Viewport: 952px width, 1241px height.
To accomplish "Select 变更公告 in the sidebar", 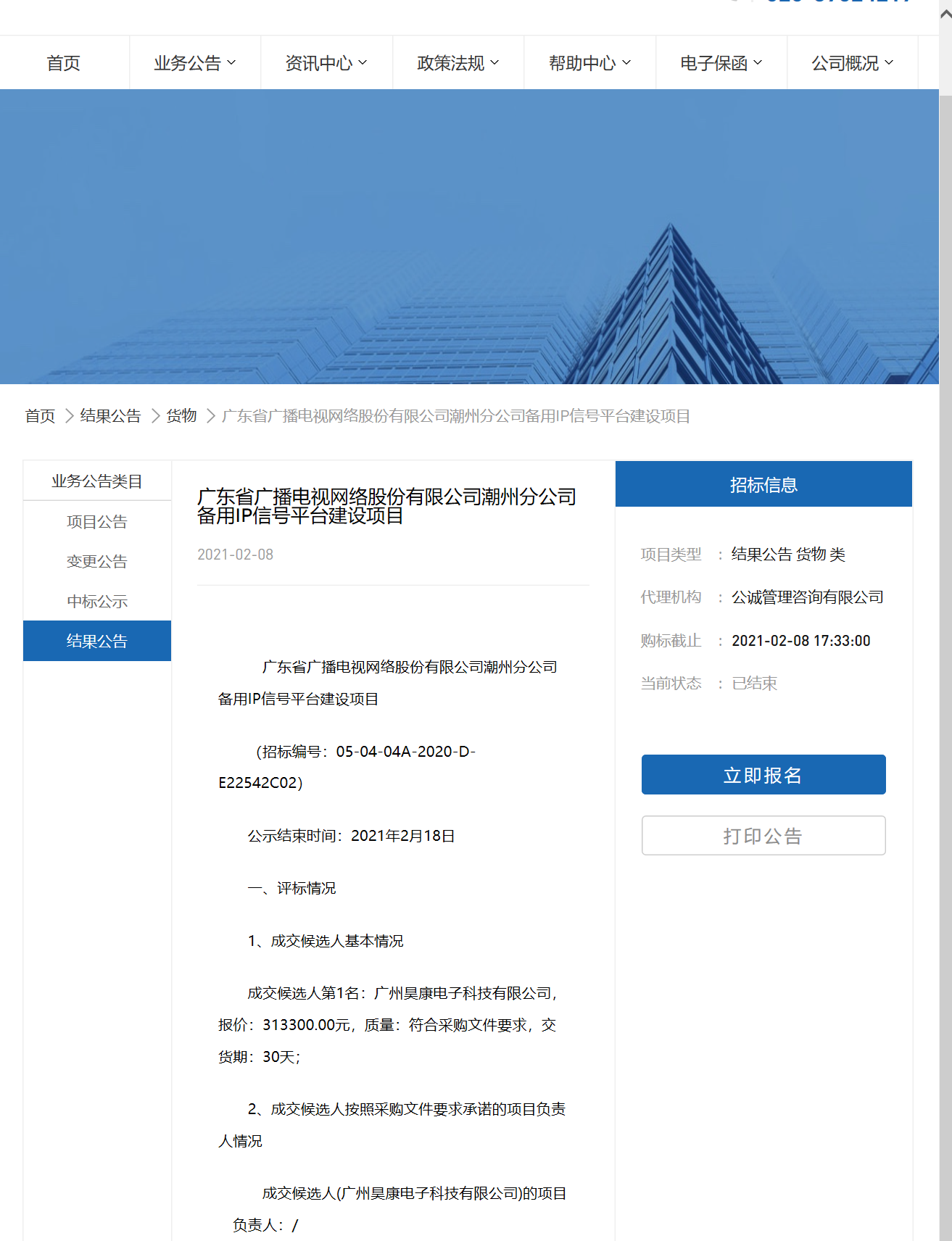I will pos(97,562).
